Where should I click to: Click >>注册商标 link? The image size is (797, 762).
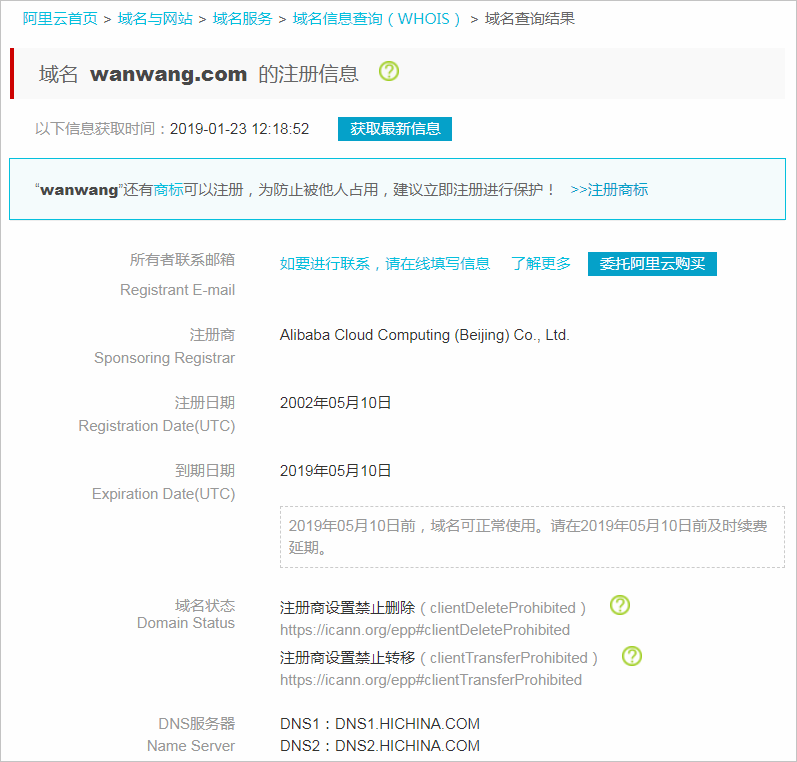(609, 190)
